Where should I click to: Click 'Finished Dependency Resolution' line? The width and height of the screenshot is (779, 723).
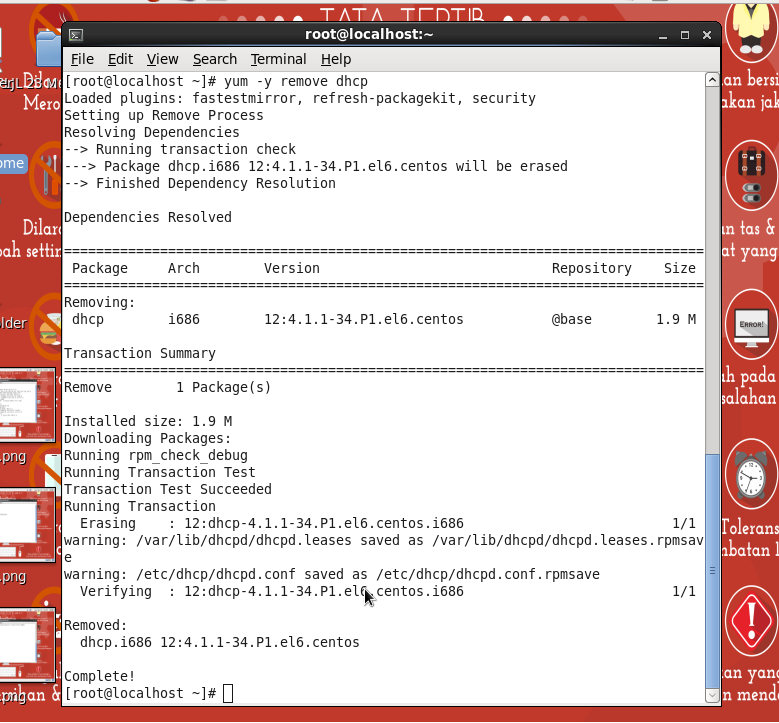click(x=200, y=183)
